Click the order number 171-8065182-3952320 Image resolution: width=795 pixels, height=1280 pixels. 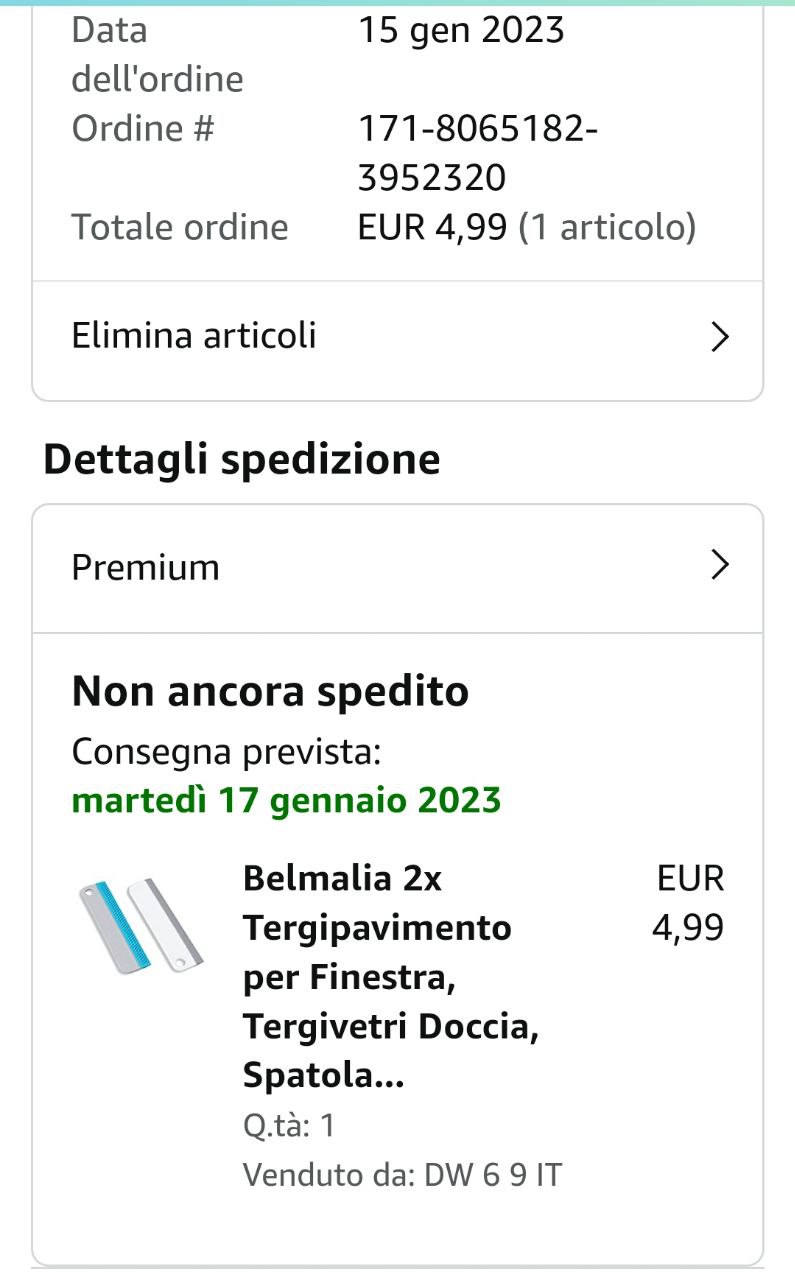coord(477,153)
